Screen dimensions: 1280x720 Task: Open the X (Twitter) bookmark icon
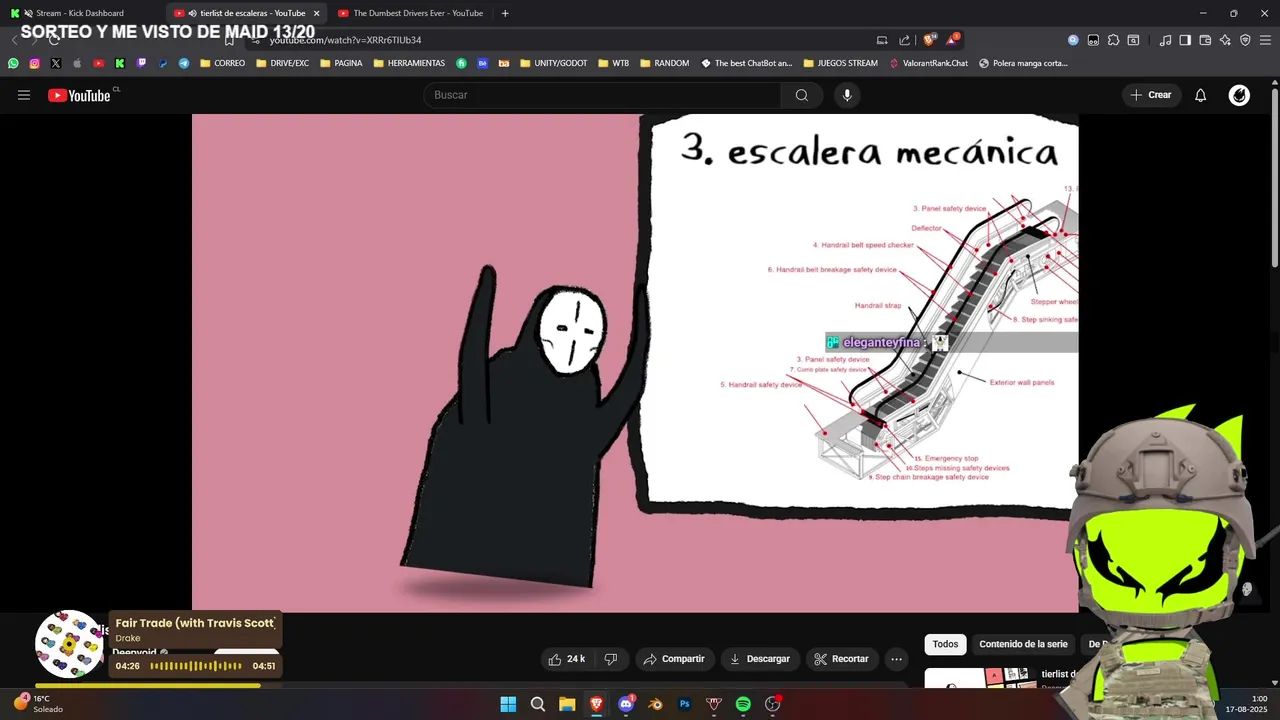[x=55, y=63]
